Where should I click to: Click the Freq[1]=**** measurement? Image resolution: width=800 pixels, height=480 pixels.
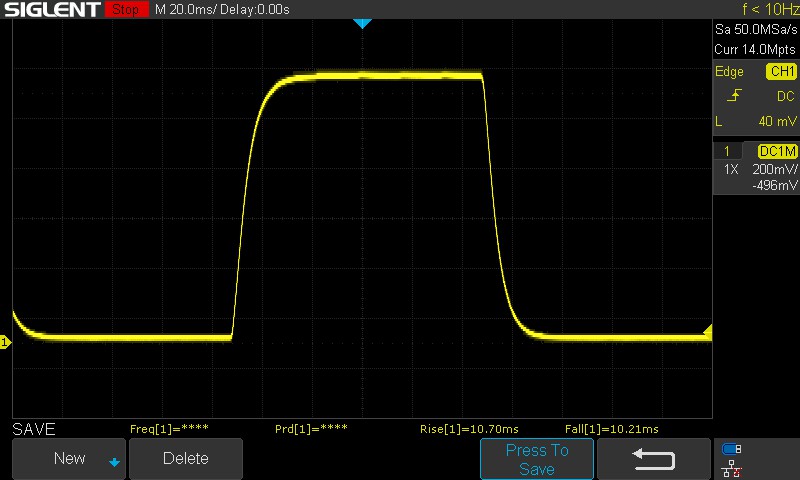169,428
